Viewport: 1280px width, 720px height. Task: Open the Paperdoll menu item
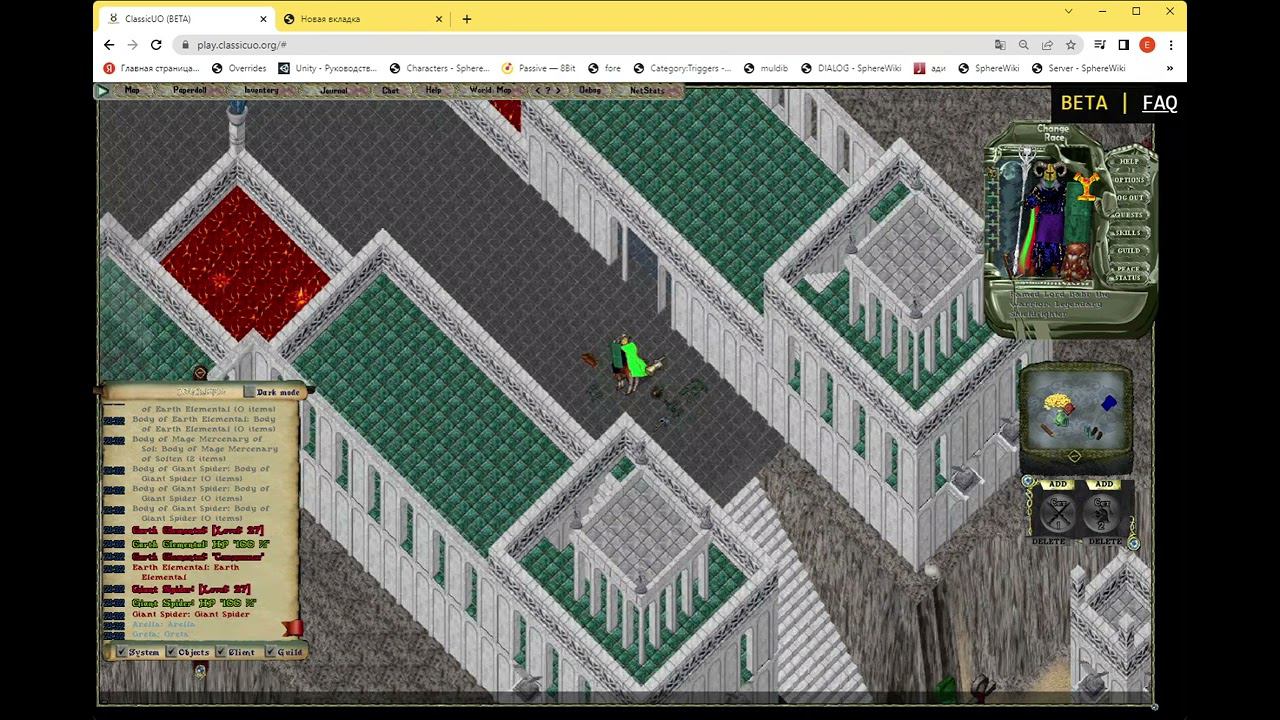tap(189, 91)
